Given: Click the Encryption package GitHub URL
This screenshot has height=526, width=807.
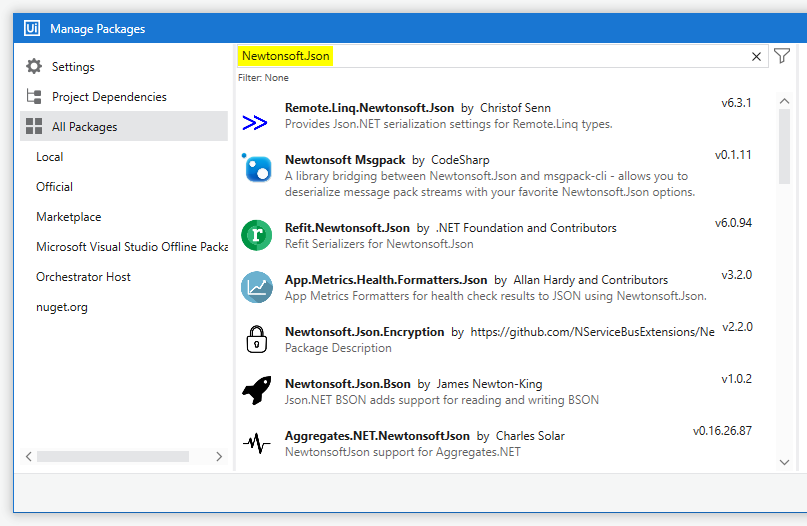Looking at the screenshot, I should click(592, 331).
